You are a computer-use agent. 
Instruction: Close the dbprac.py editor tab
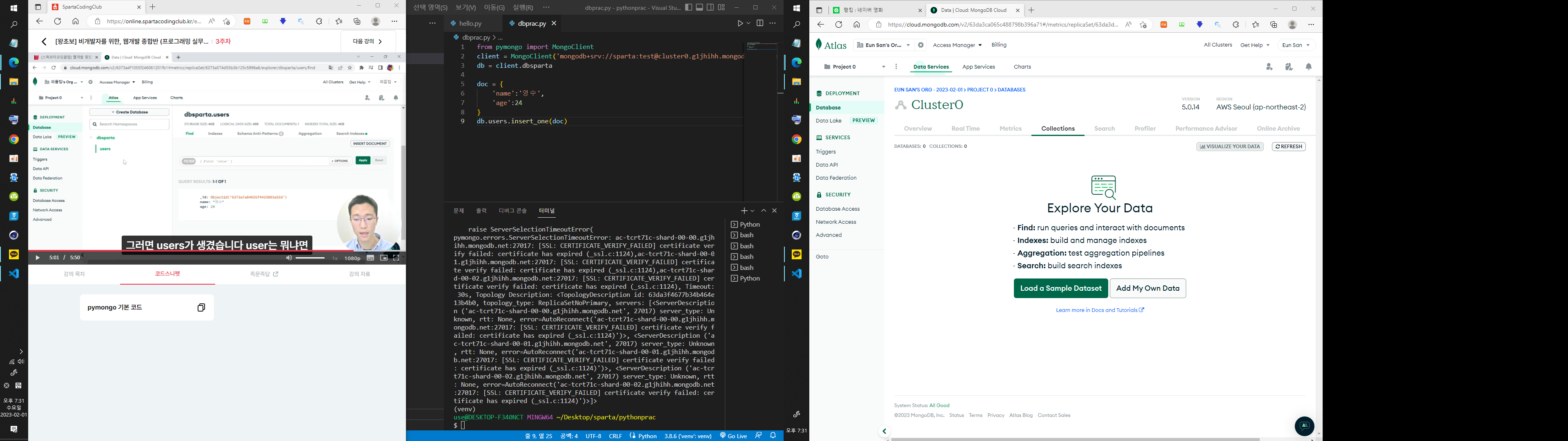554,23
